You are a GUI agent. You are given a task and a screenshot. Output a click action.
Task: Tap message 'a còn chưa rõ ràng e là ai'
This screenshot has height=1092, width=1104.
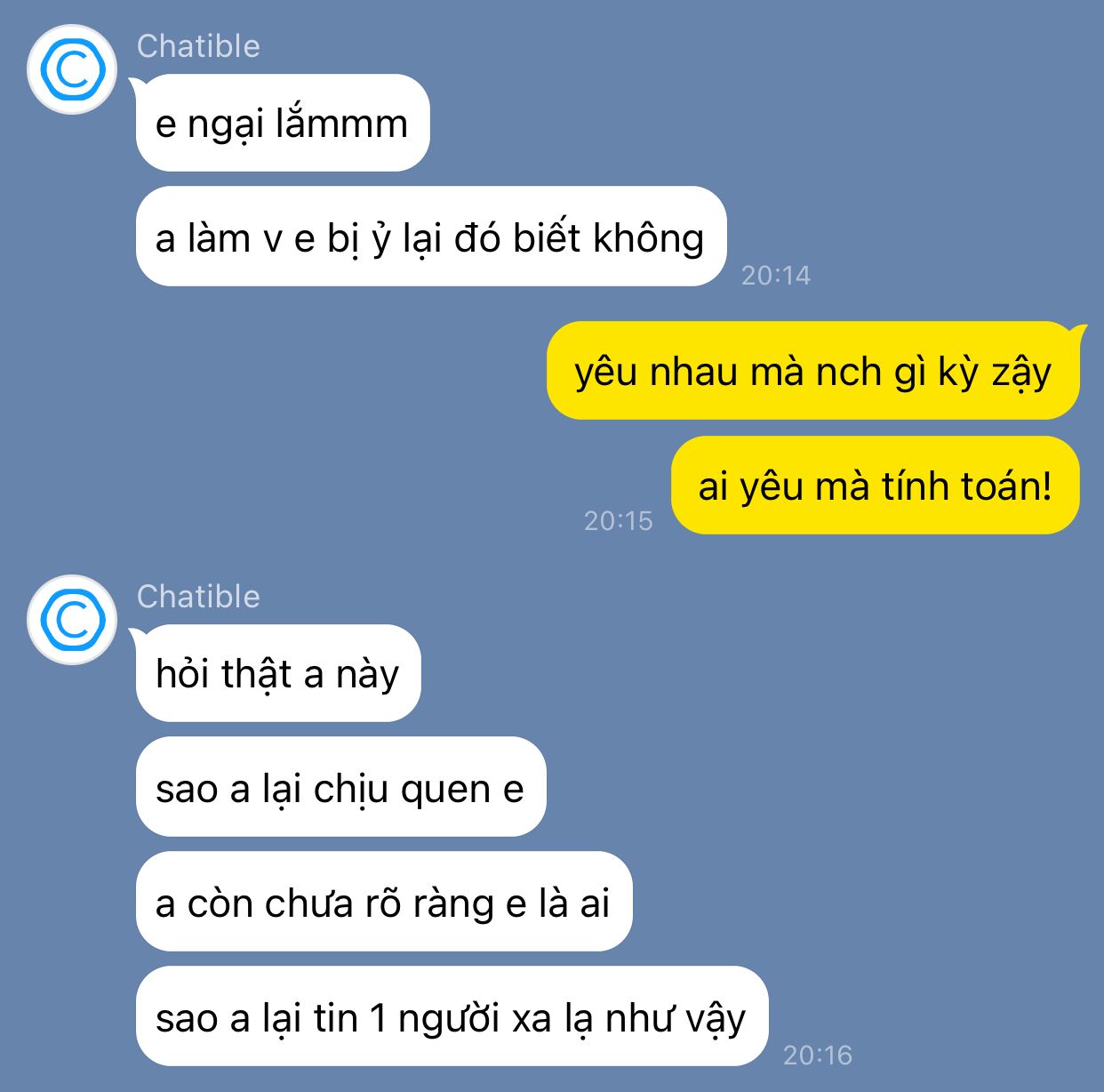click(384, 902)
